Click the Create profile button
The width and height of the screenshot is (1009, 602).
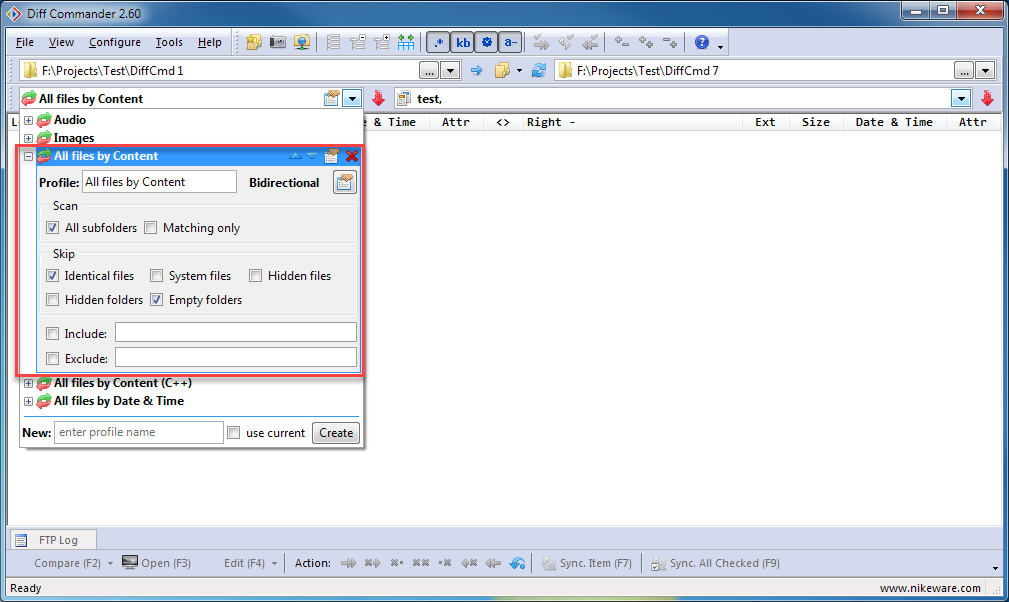pyautogui.click(x=335, y=433)
